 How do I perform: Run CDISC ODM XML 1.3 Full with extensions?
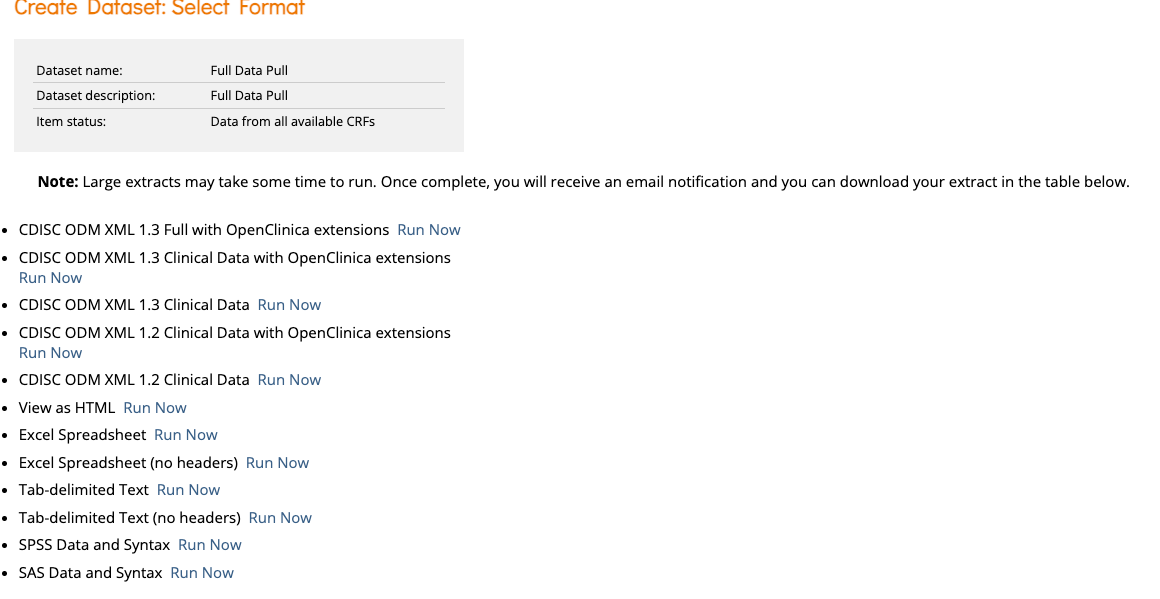tap(428, 230)
